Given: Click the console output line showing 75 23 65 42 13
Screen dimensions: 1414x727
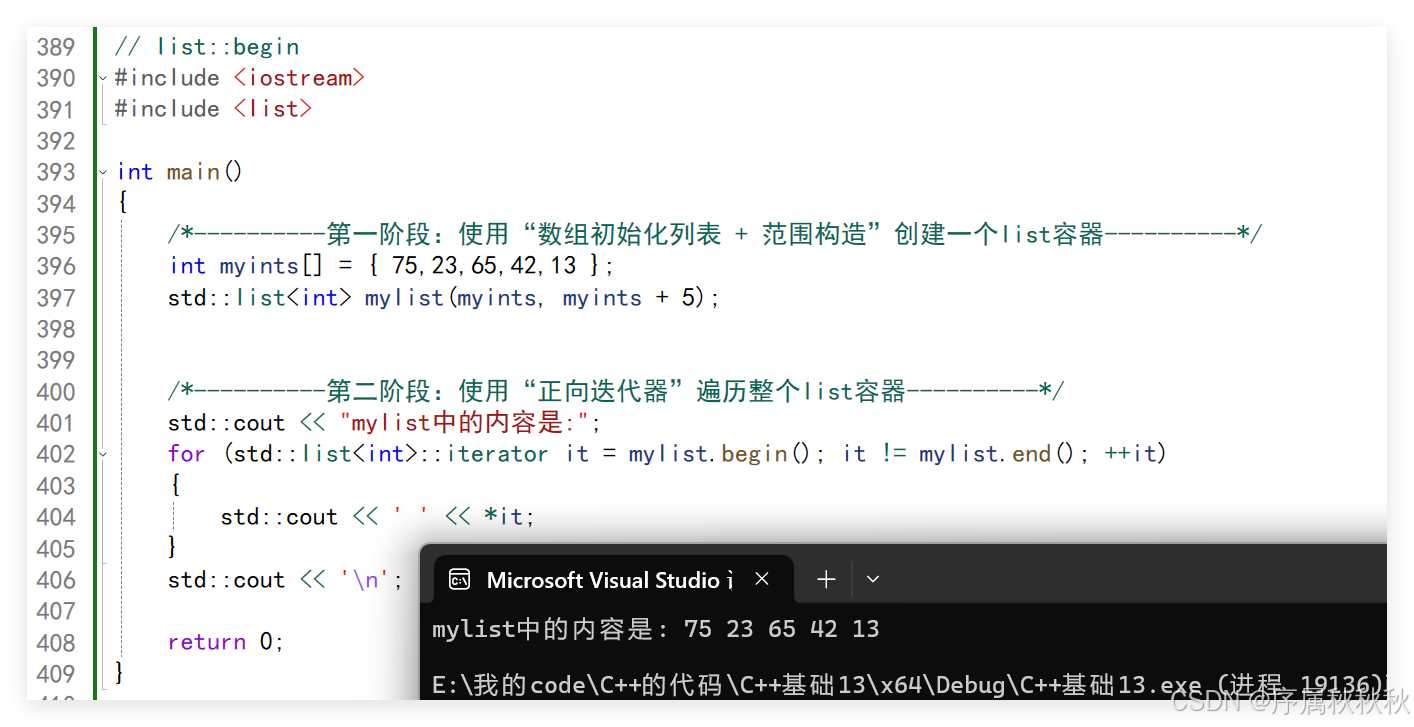Looking at the screenshot, I should point(655,629).
